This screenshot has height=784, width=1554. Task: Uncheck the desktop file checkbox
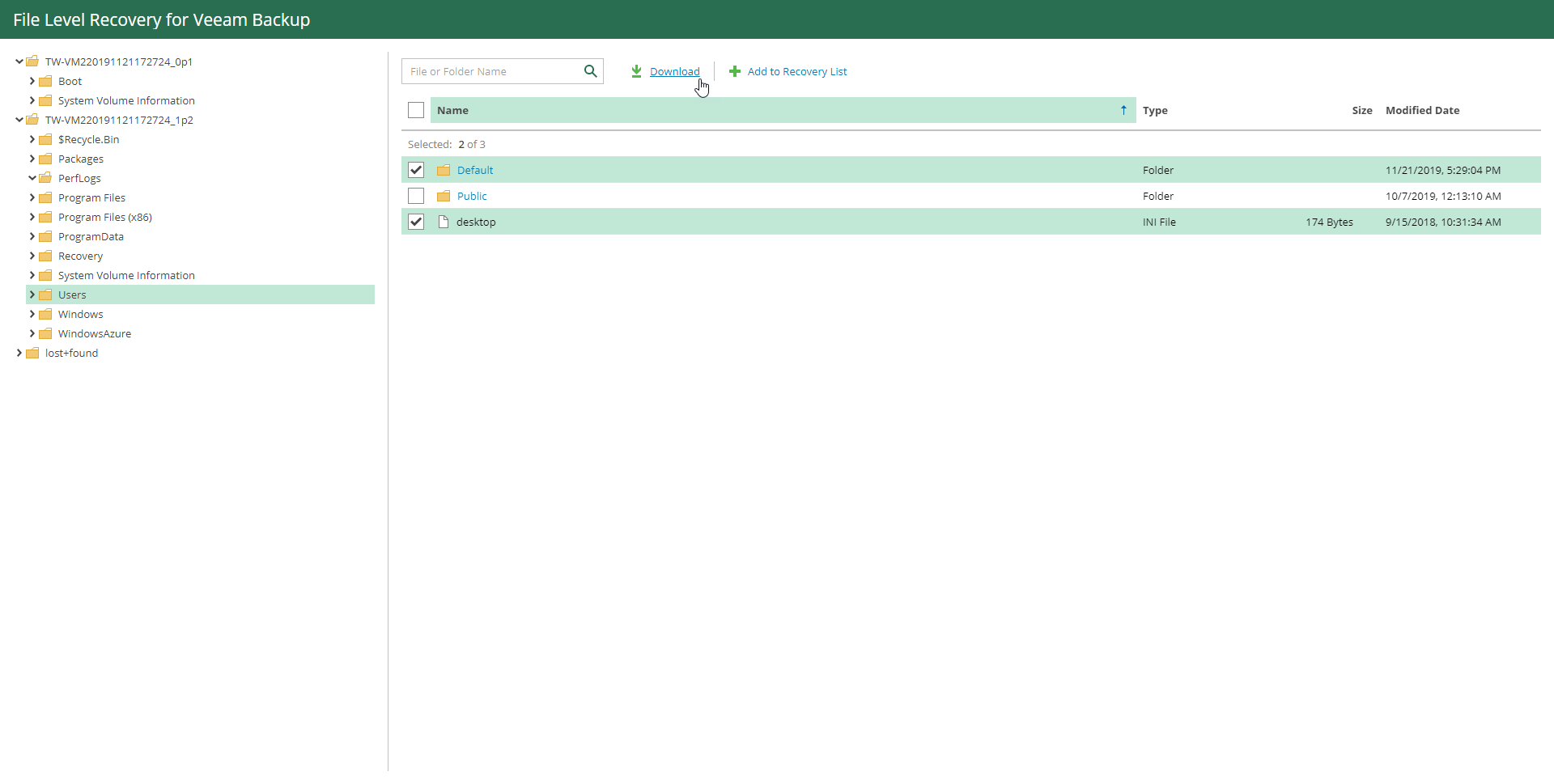(x=416, y=222)
